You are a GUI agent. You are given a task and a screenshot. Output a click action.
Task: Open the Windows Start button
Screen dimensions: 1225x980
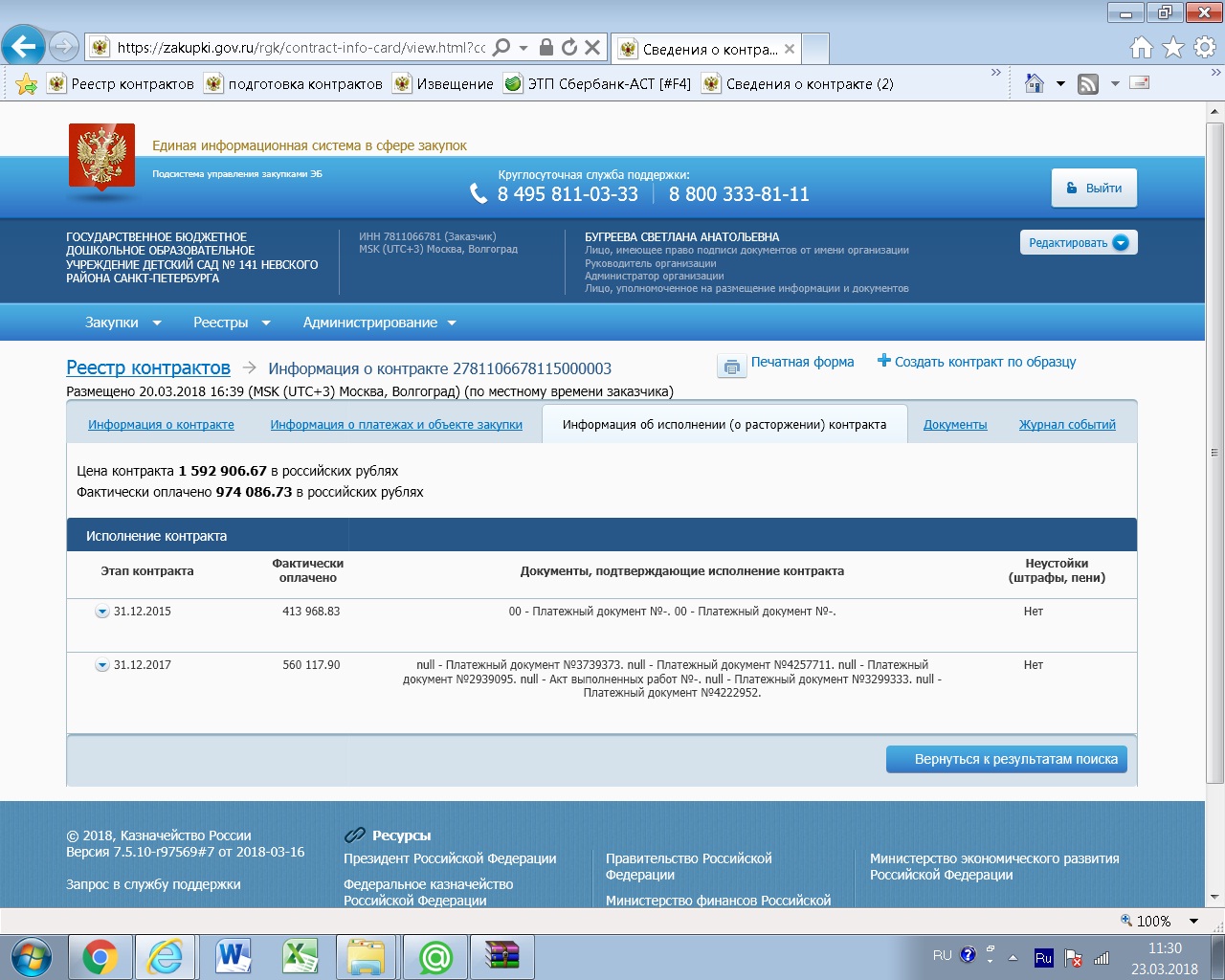point(32,957)
